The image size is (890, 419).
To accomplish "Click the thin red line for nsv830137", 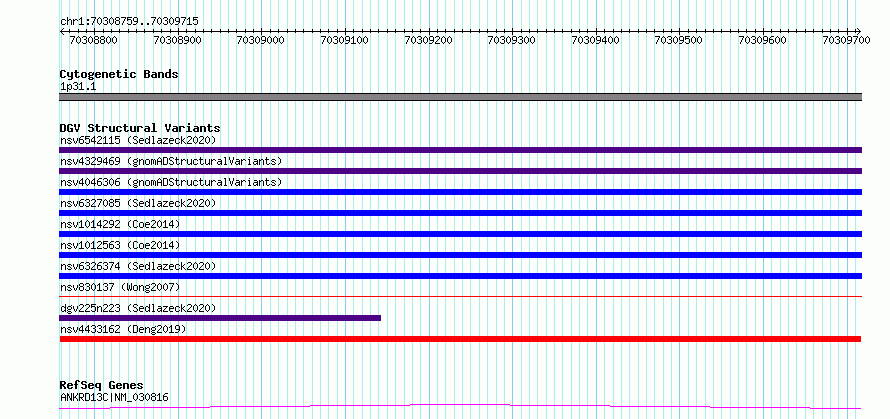I will pos(460,296).
